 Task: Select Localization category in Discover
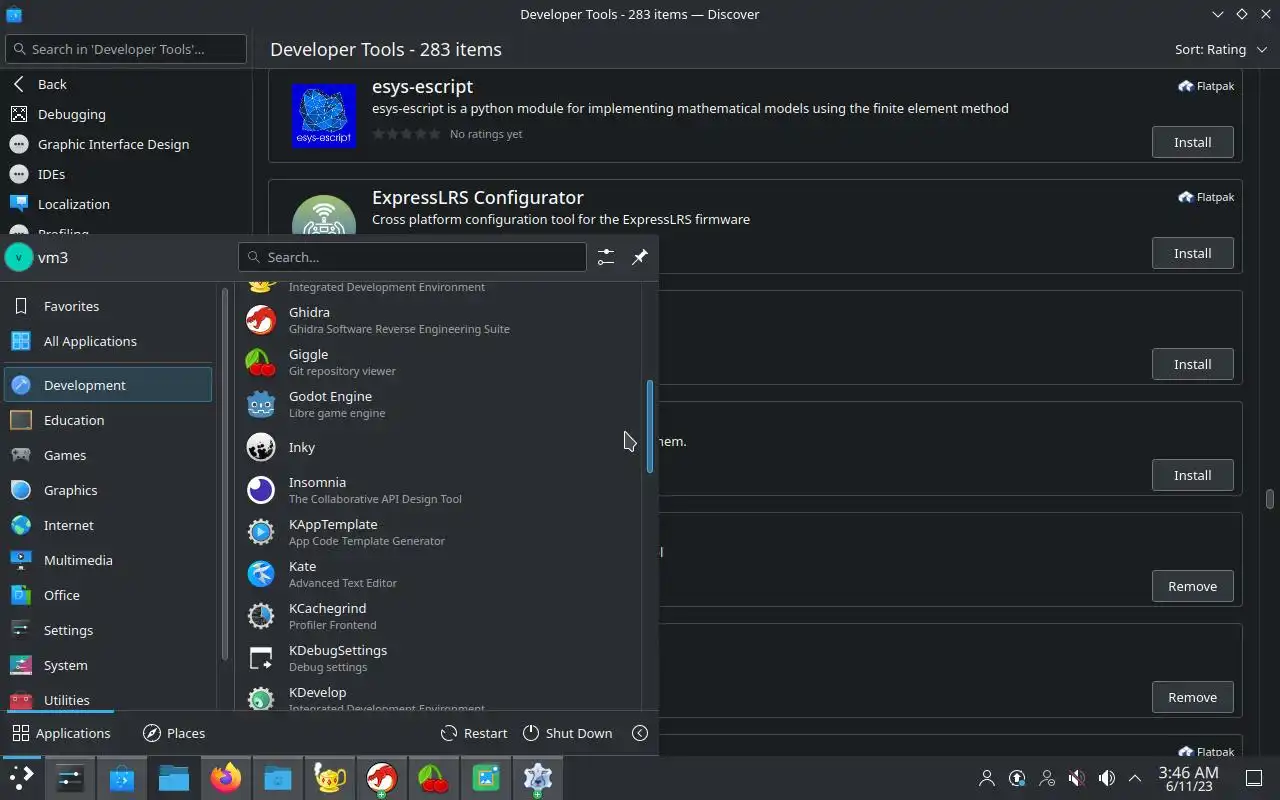coord(127,204)
